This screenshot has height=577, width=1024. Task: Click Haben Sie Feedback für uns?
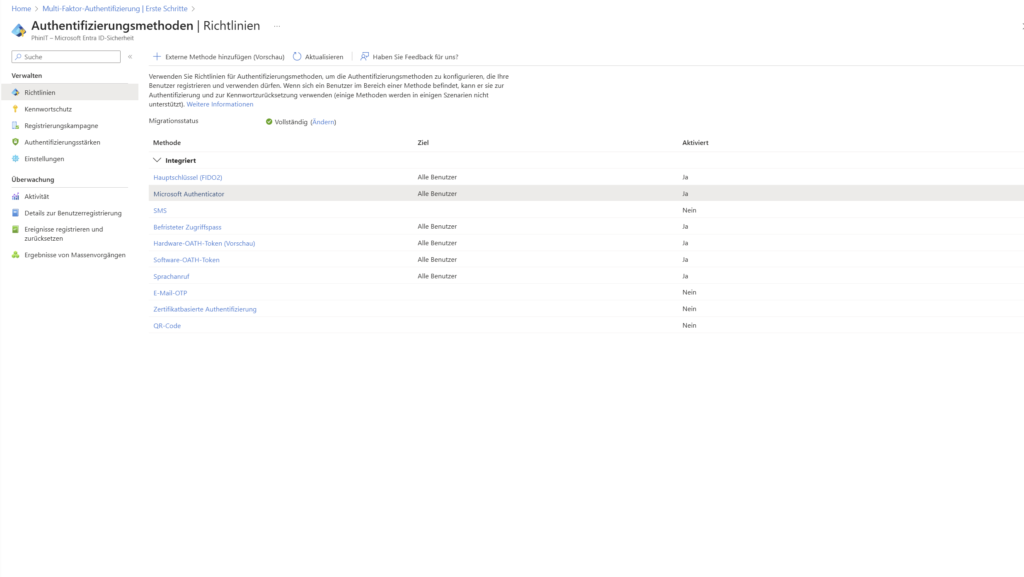(x=415, y=57)
